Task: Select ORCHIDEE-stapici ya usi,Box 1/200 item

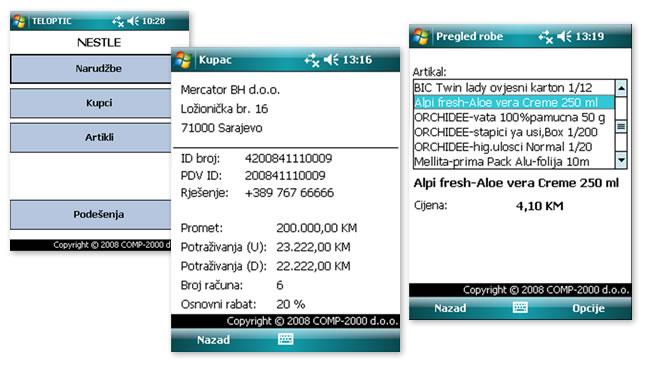Action: click(x=514, y=132)
